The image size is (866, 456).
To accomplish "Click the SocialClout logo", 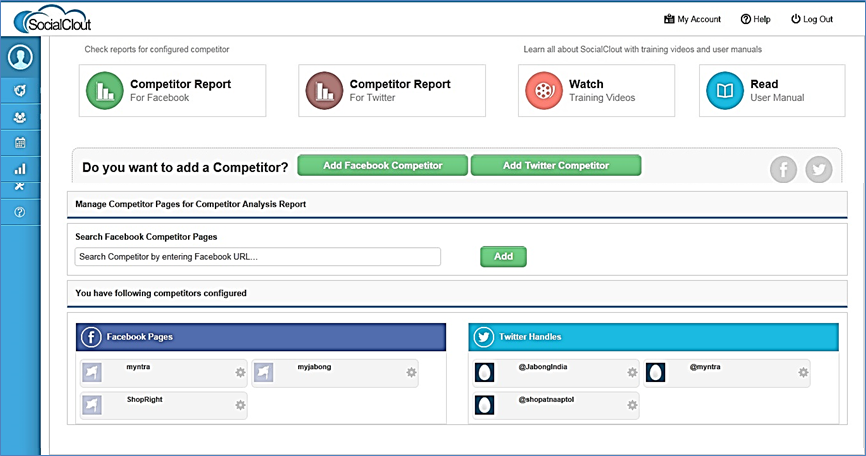I will point(52,20).
